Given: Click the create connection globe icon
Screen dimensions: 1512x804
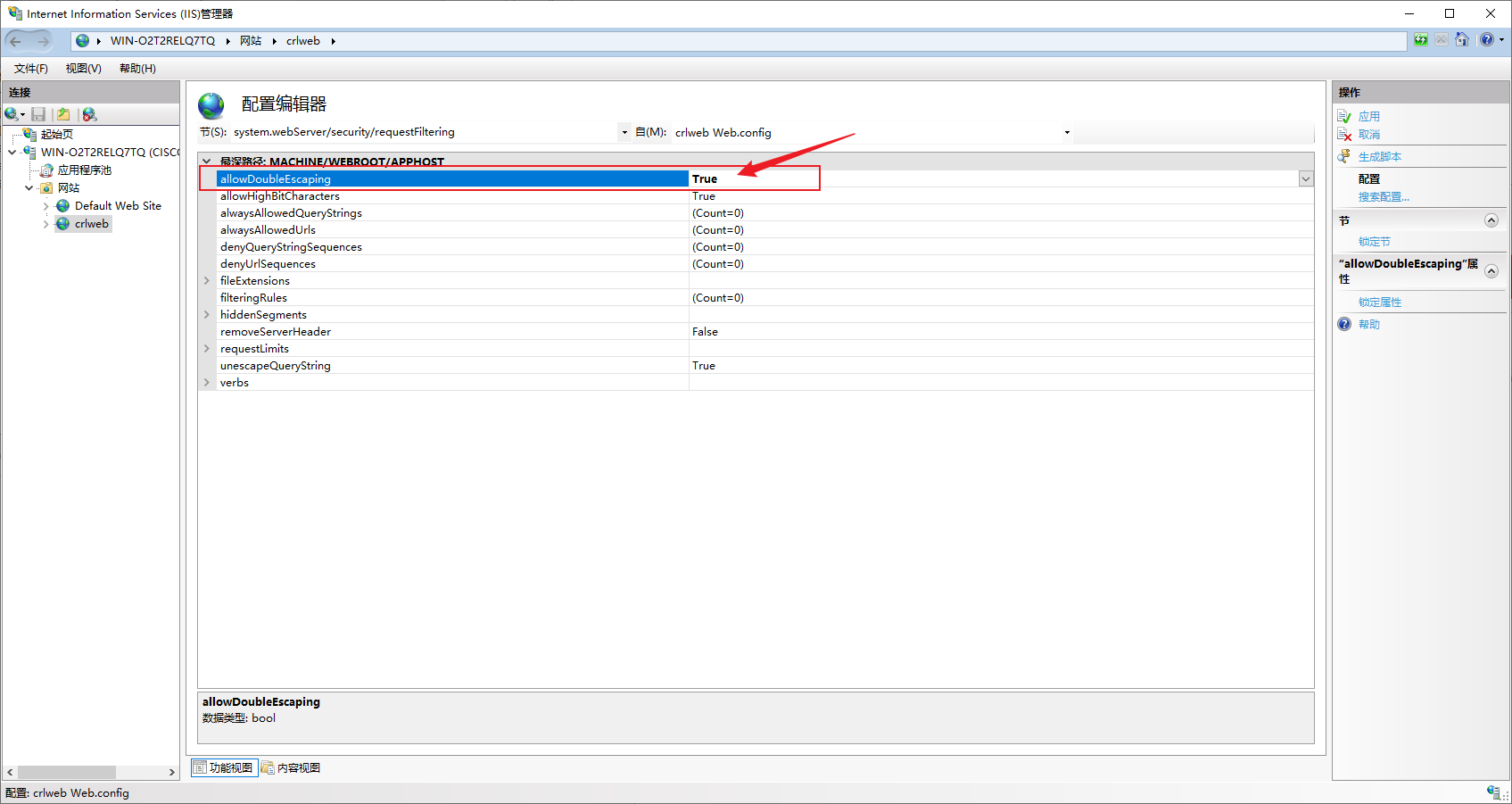Looking at the screenshot, I should tap(12, 114).
